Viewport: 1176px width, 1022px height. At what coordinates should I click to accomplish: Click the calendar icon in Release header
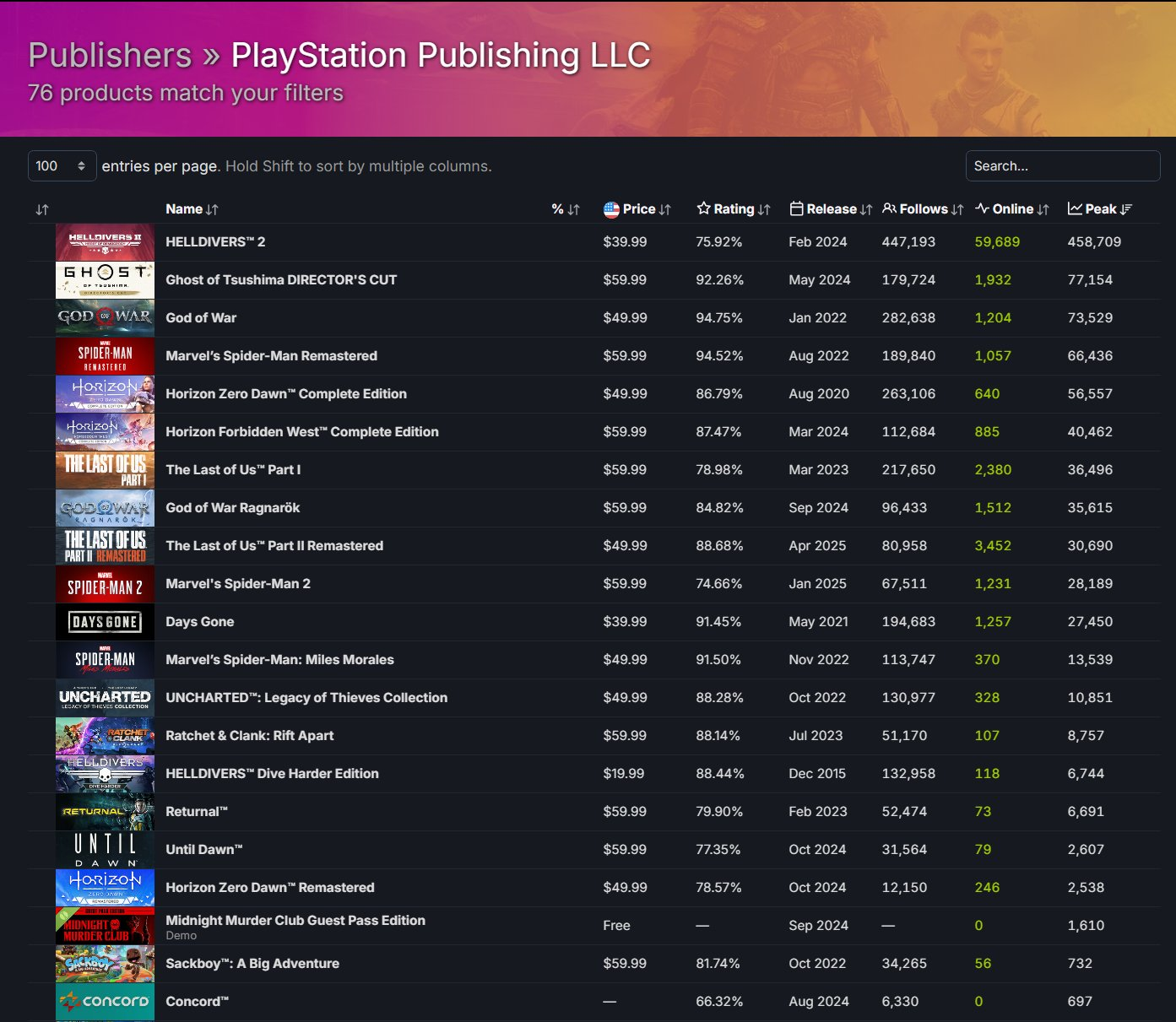tap(796, 208)
